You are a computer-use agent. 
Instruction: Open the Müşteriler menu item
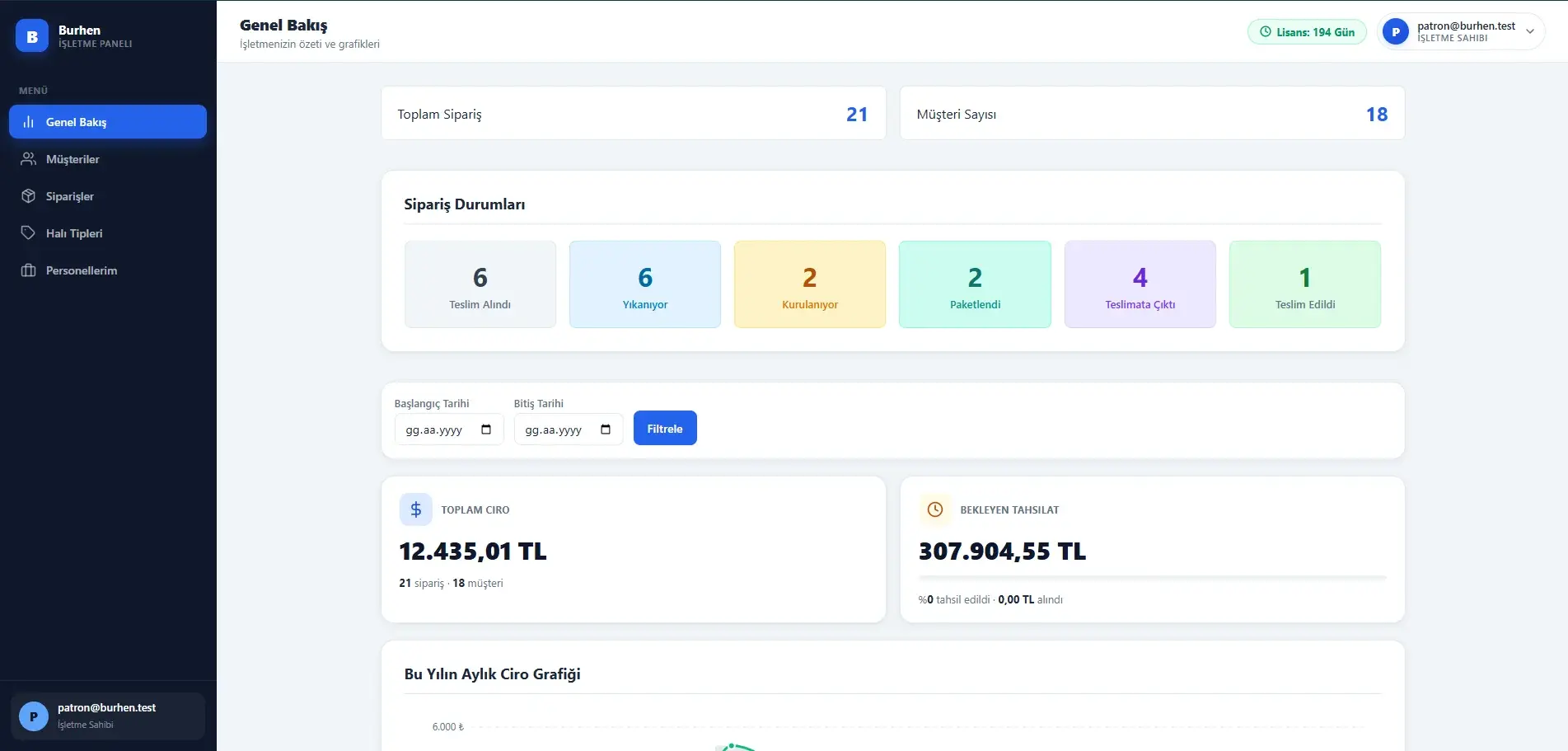point(108,159)
